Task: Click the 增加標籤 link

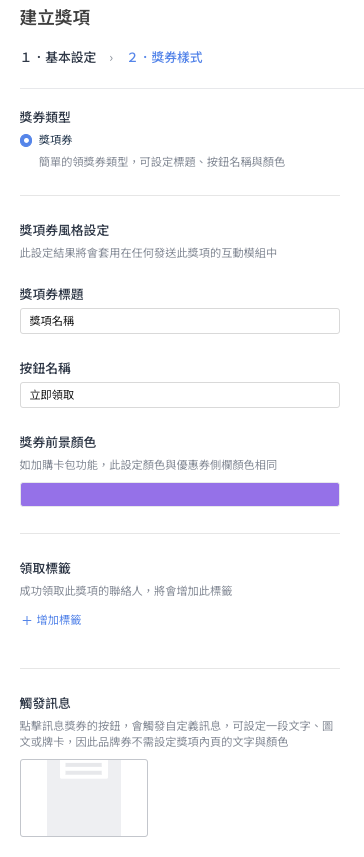Action: tap(51, 620)
